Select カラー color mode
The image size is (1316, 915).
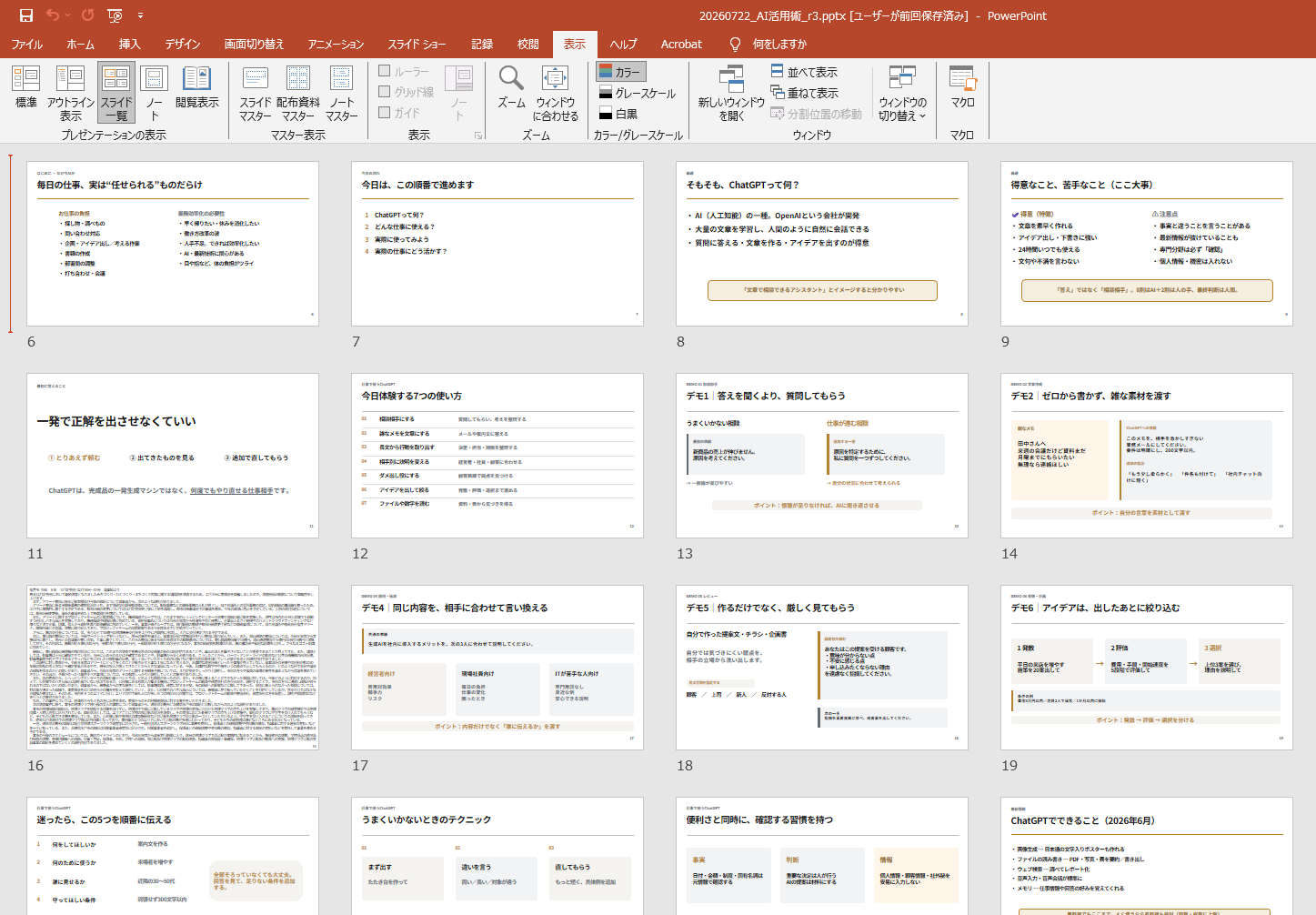[x=620, y=72]
